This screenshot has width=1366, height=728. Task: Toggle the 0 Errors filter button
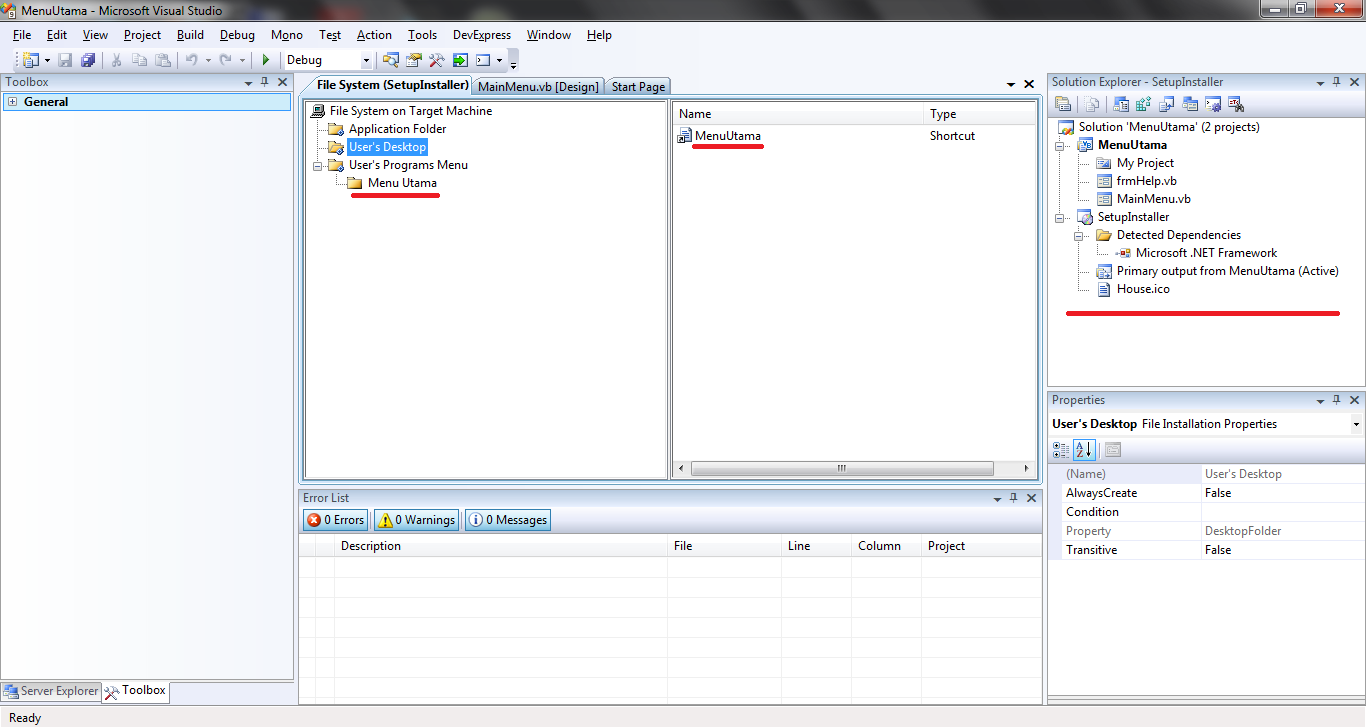(336, 520)
